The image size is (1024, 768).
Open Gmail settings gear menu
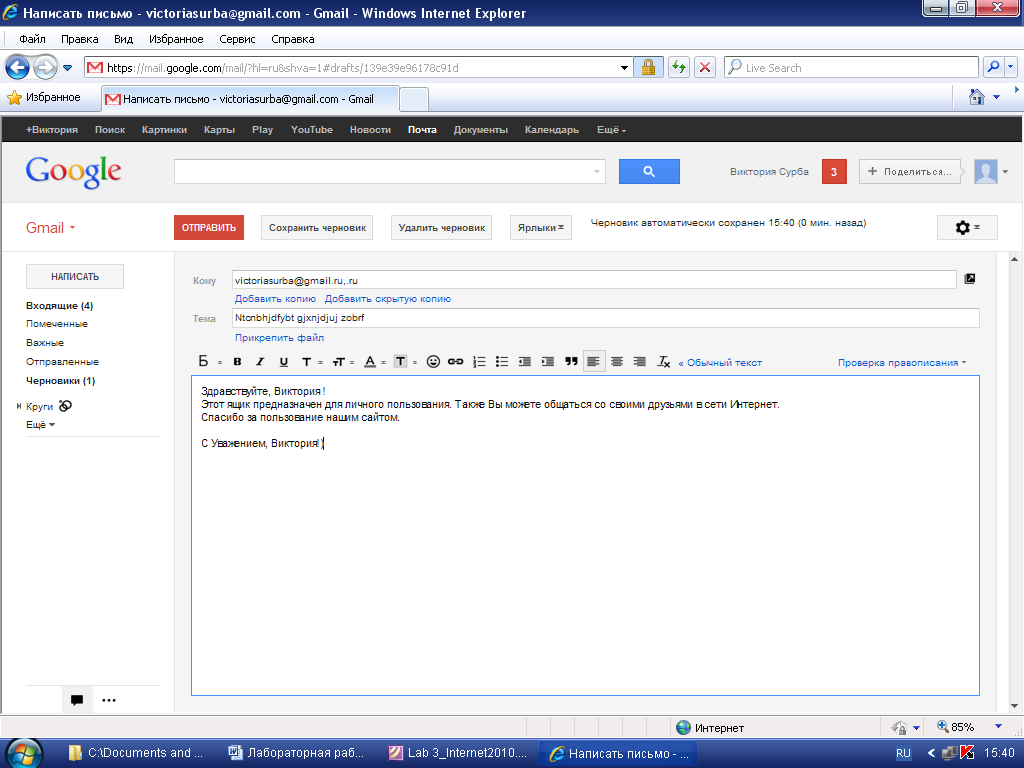pos(967,228)
